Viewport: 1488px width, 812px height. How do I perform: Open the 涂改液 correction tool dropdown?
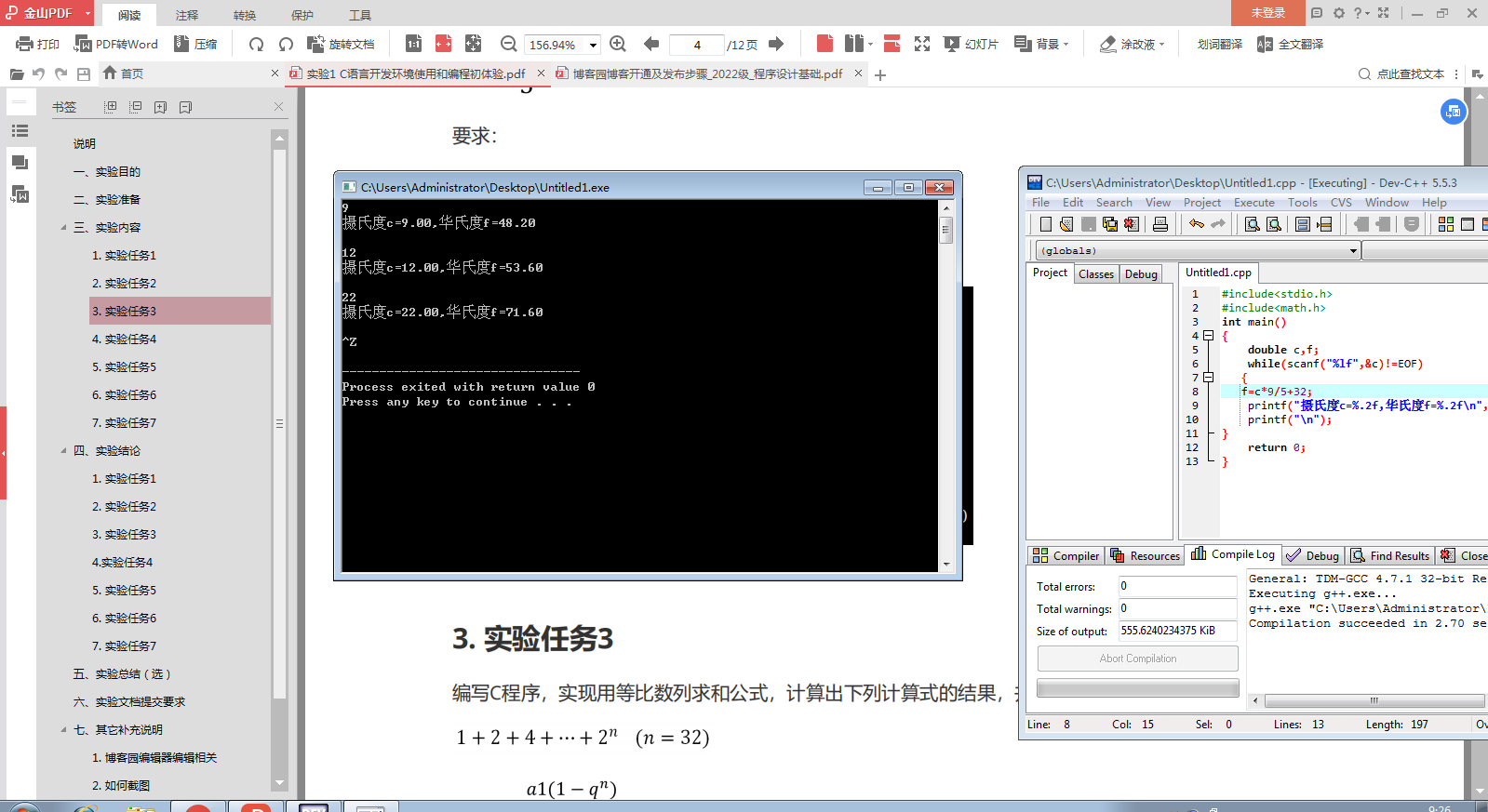1132,44
